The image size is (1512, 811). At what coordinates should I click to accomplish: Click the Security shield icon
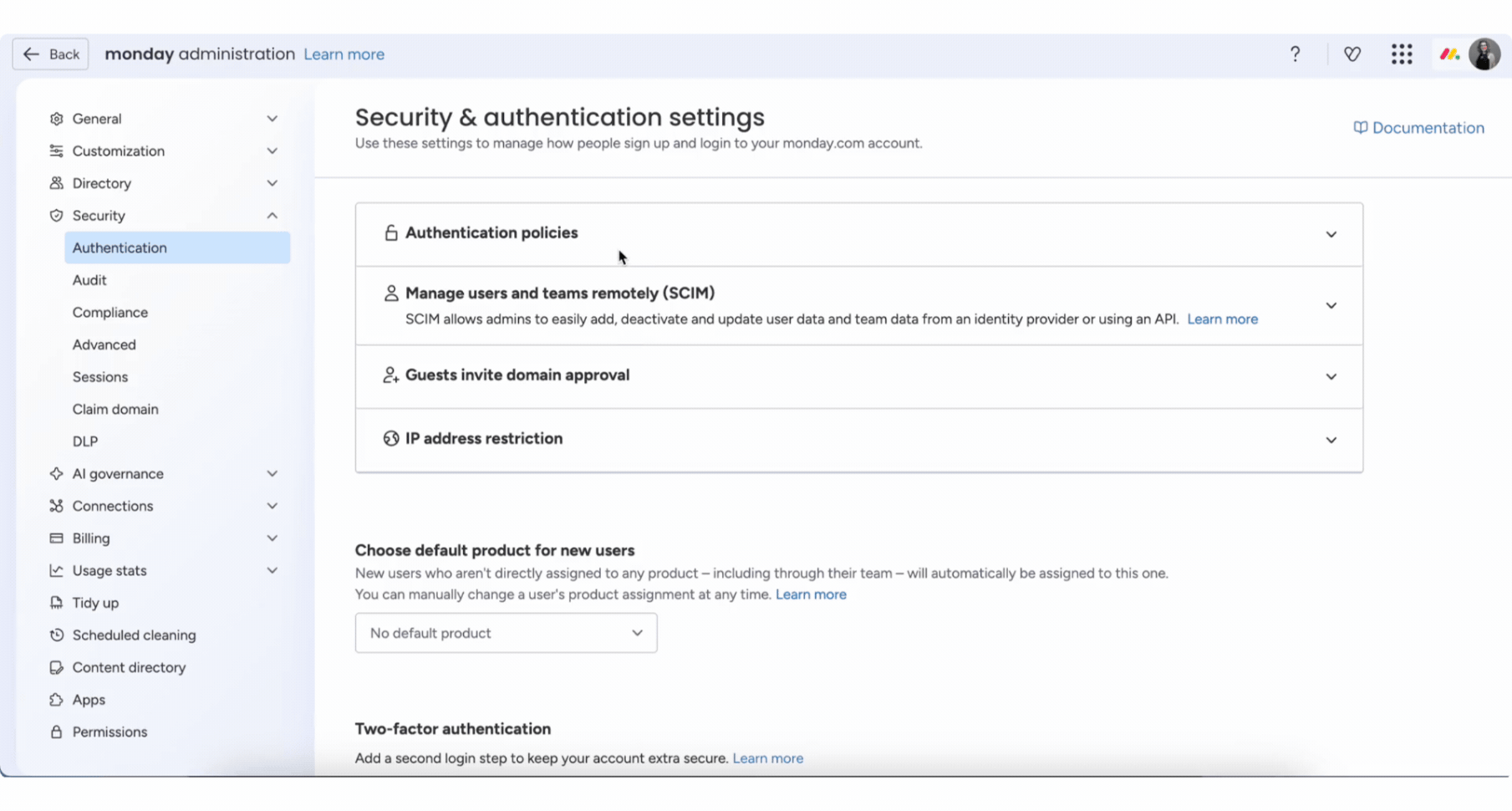[x=56, y=216]
